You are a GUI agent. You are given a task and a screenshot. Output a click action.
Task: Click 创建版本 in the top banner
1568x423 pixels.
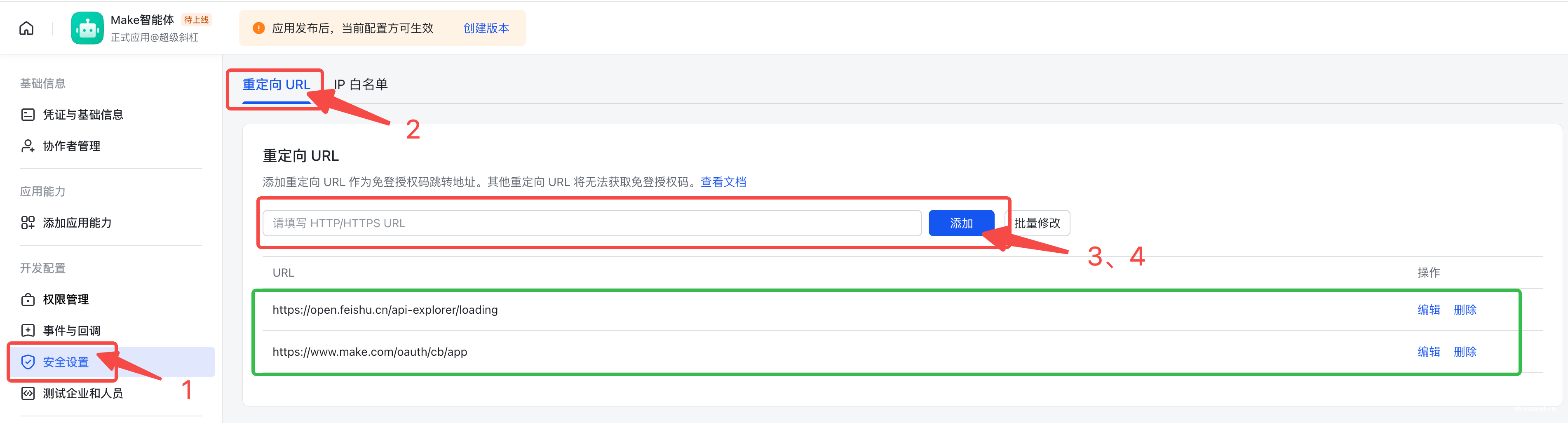tap(486, 28)
